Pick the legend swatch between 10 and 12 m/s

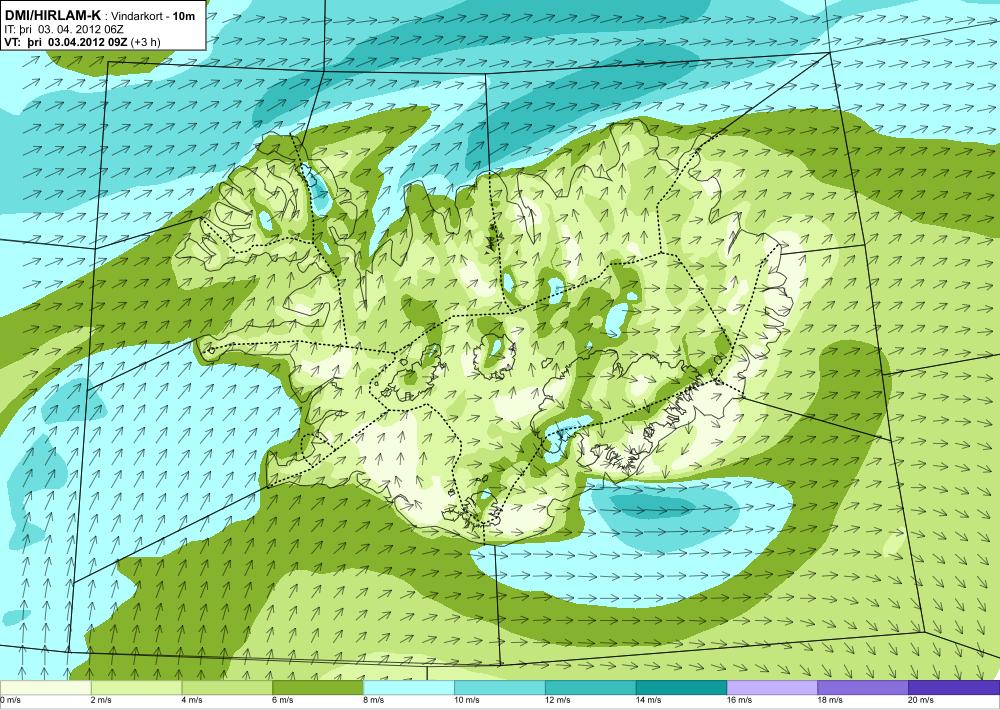pyautogui.click(x=499, y=688)
